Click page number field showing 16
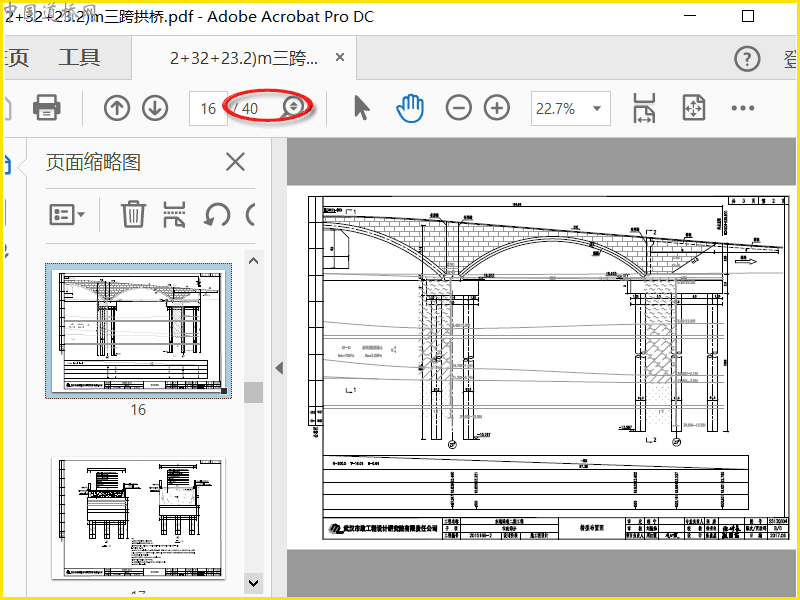The height and width of the screenshot is (600, 800). pyautogui.click(x=208, y=108)
